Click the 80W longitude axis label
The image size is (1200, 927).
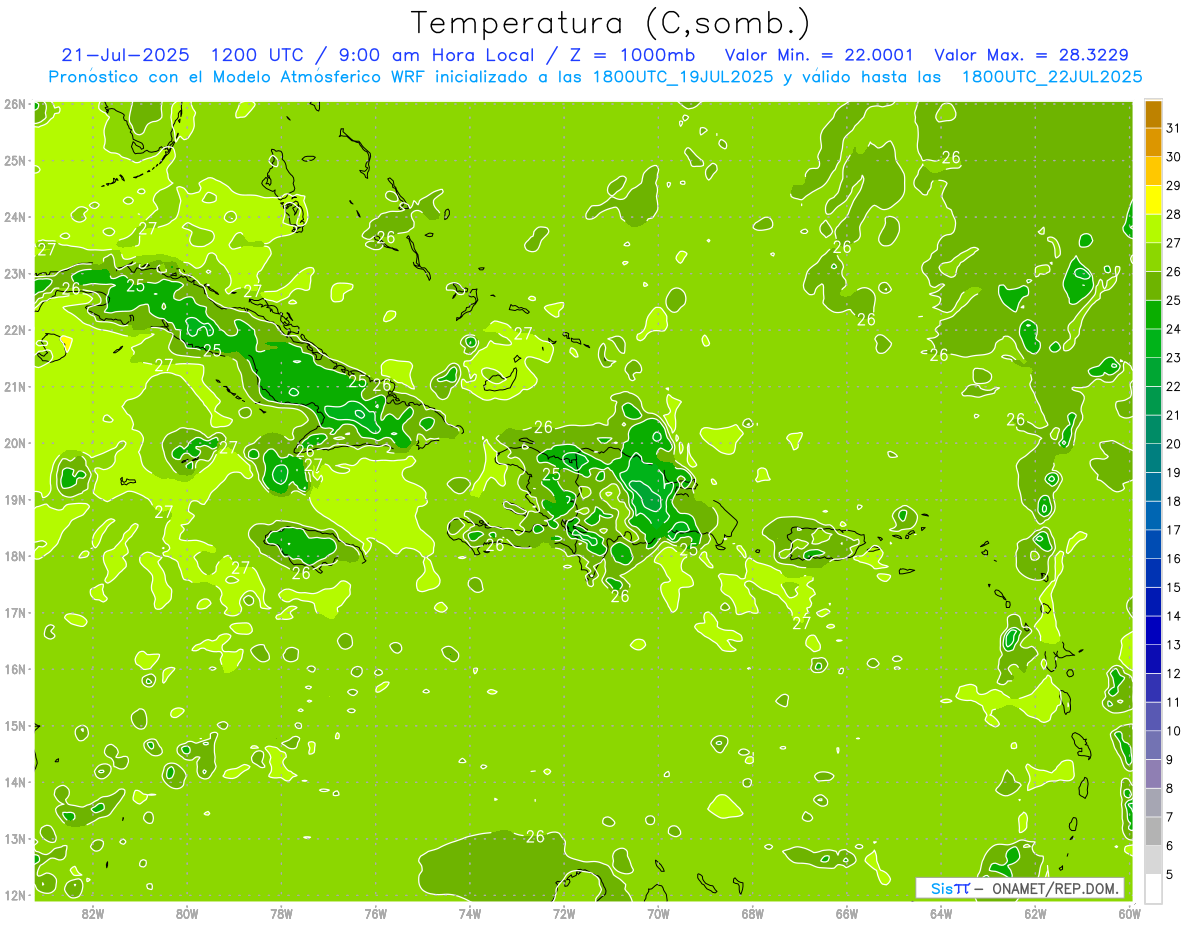tap(187, 912)
